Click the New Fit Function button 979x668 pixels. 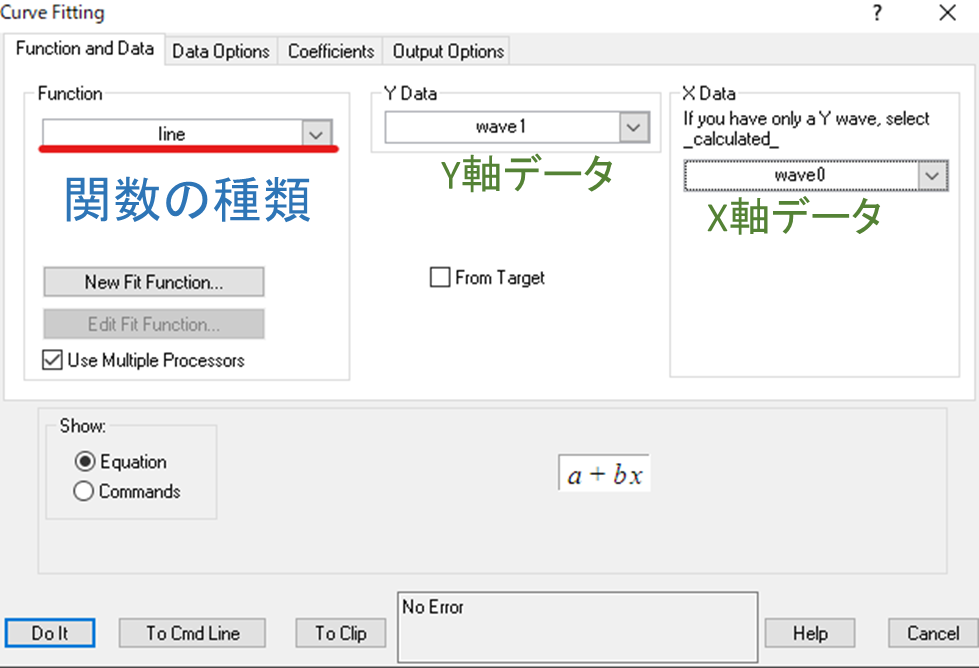click(154, 282)
